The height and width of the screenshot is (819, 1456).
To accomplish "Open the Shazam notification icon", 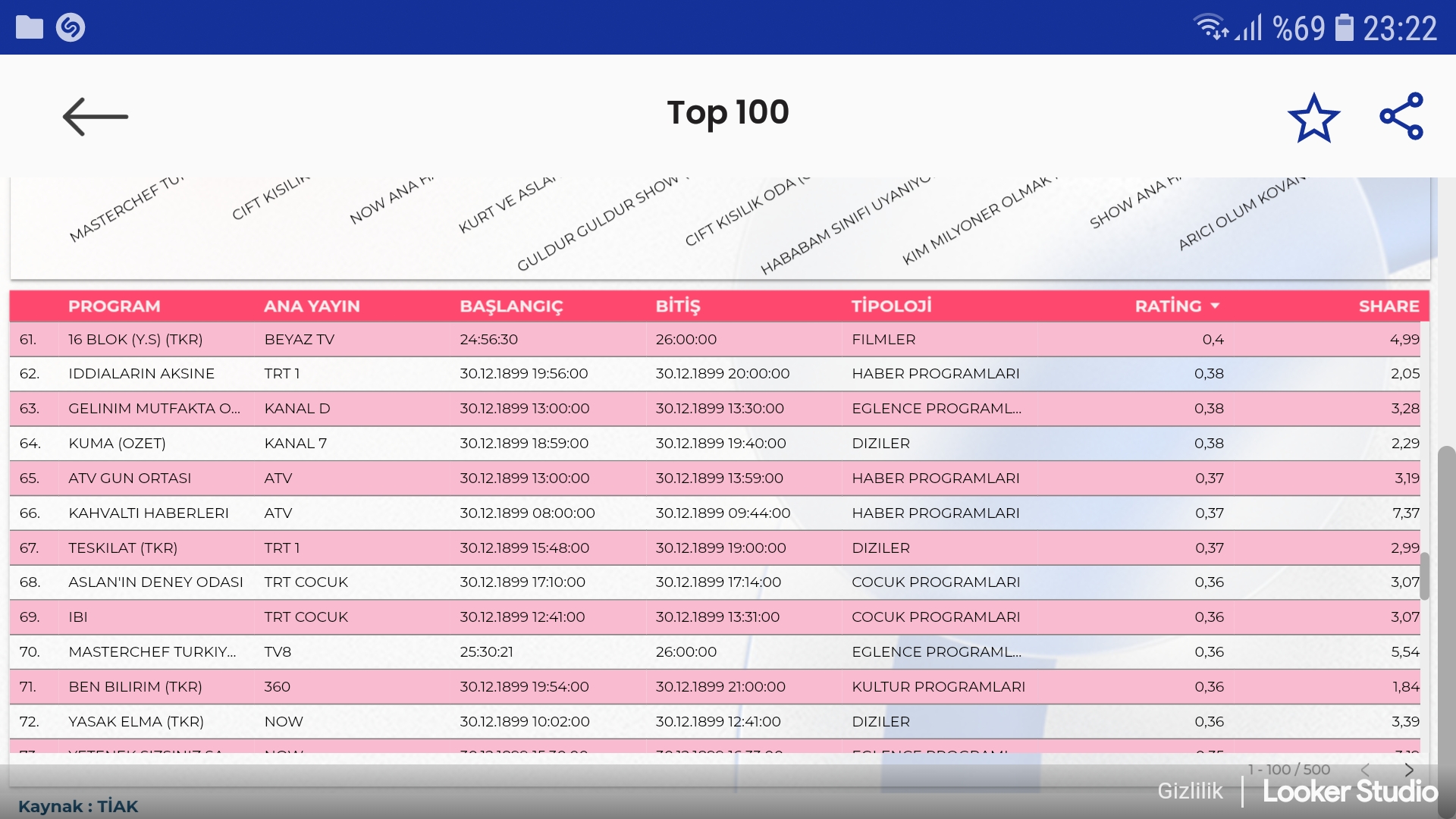I will tap(71, 27).
